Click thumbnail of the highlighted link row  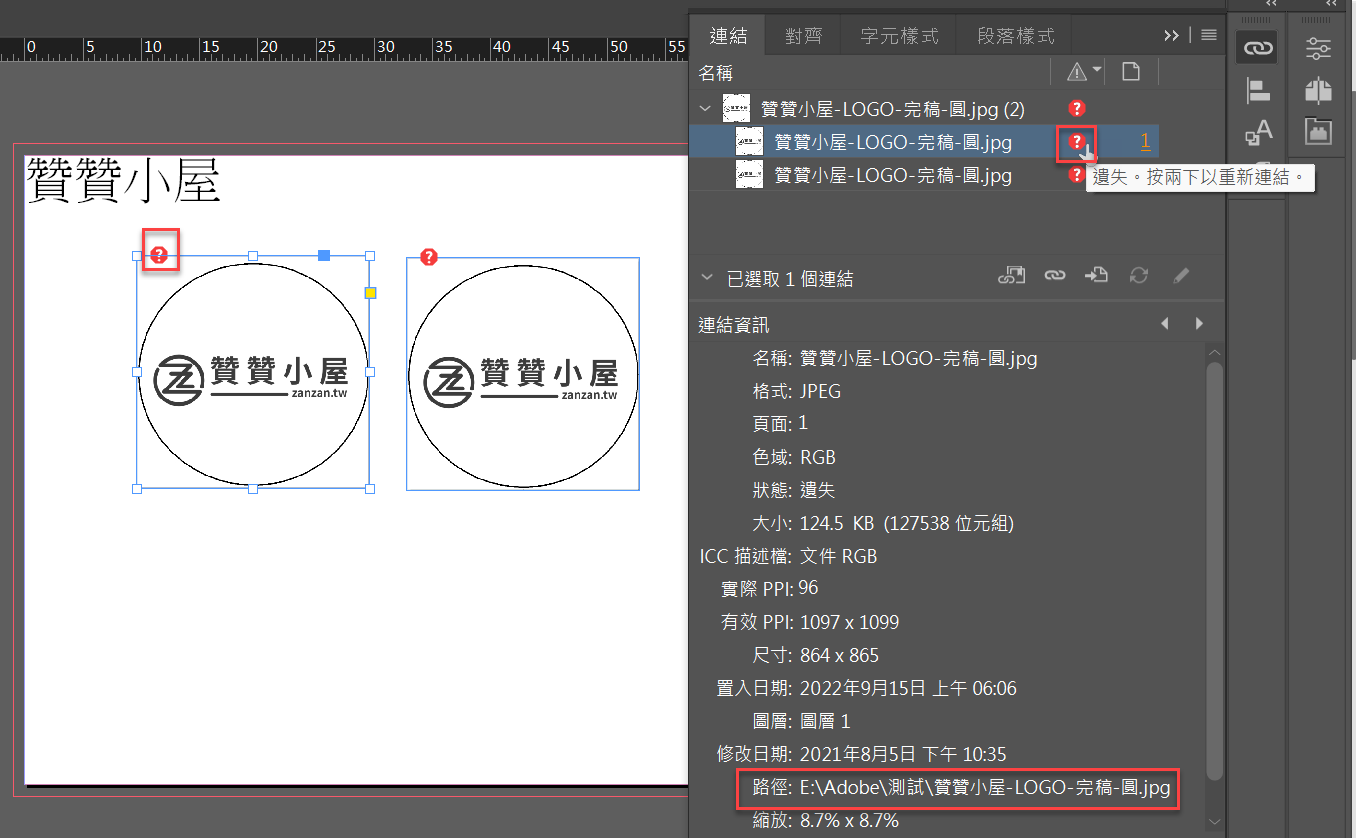coord(749,142)
